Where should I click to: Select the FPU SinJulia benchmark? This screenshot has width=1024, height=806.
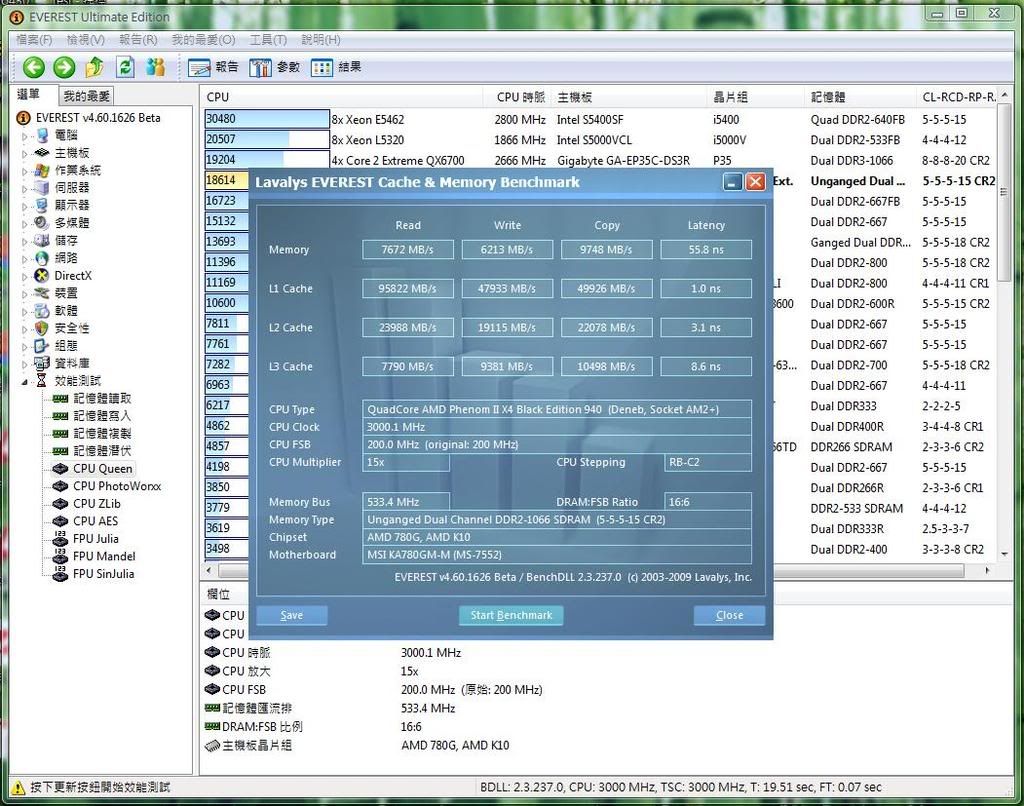click(103, 574)
